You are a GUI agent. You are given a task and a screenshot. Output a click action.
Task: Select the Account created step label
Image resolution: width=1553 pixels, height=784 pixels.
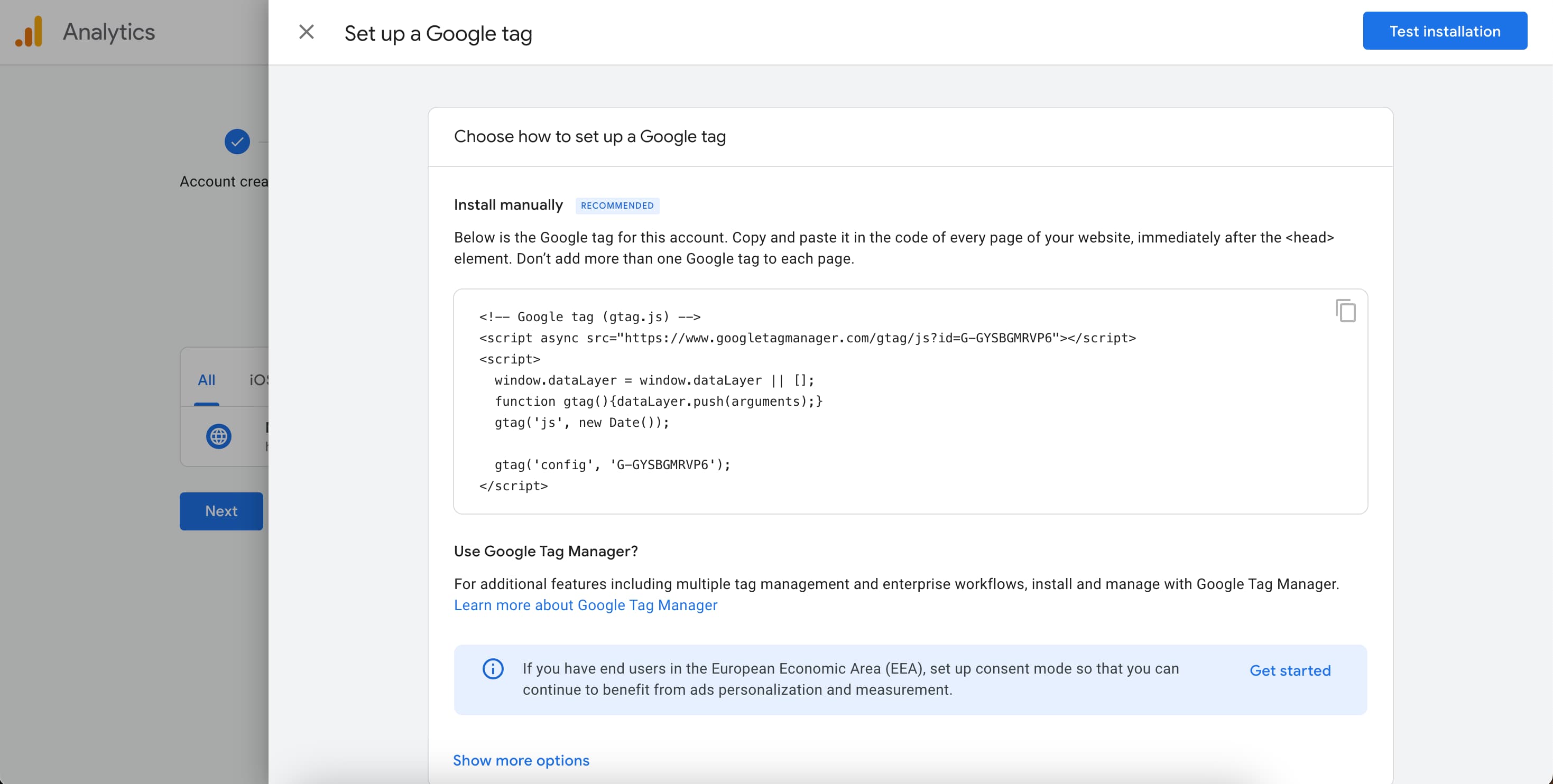[224, 181]
